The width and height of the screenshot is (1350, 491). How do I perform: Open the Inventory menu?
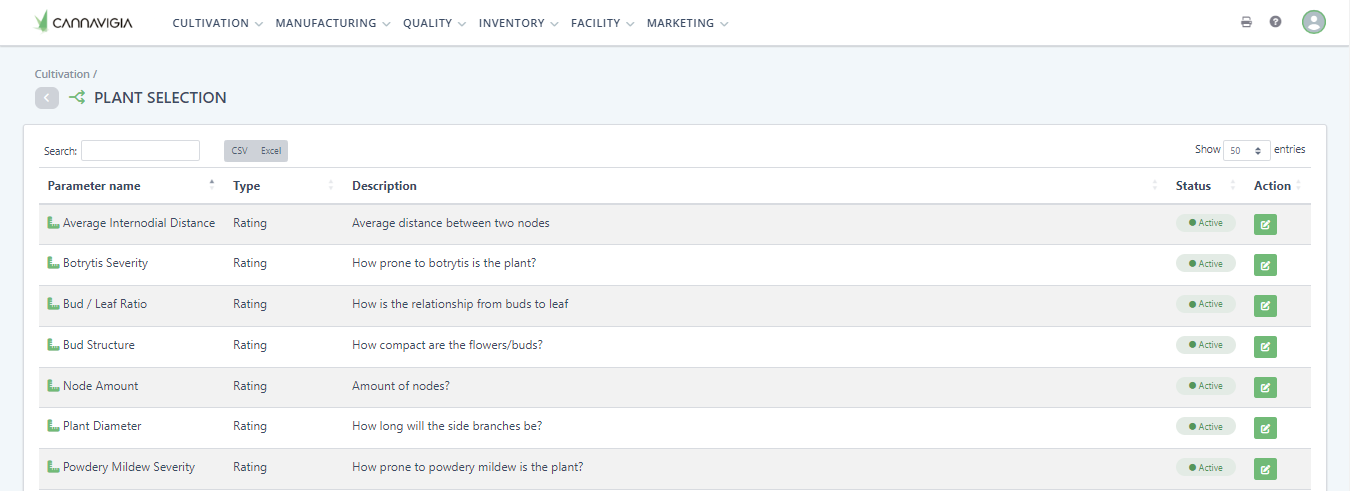[x=518, y=23]
